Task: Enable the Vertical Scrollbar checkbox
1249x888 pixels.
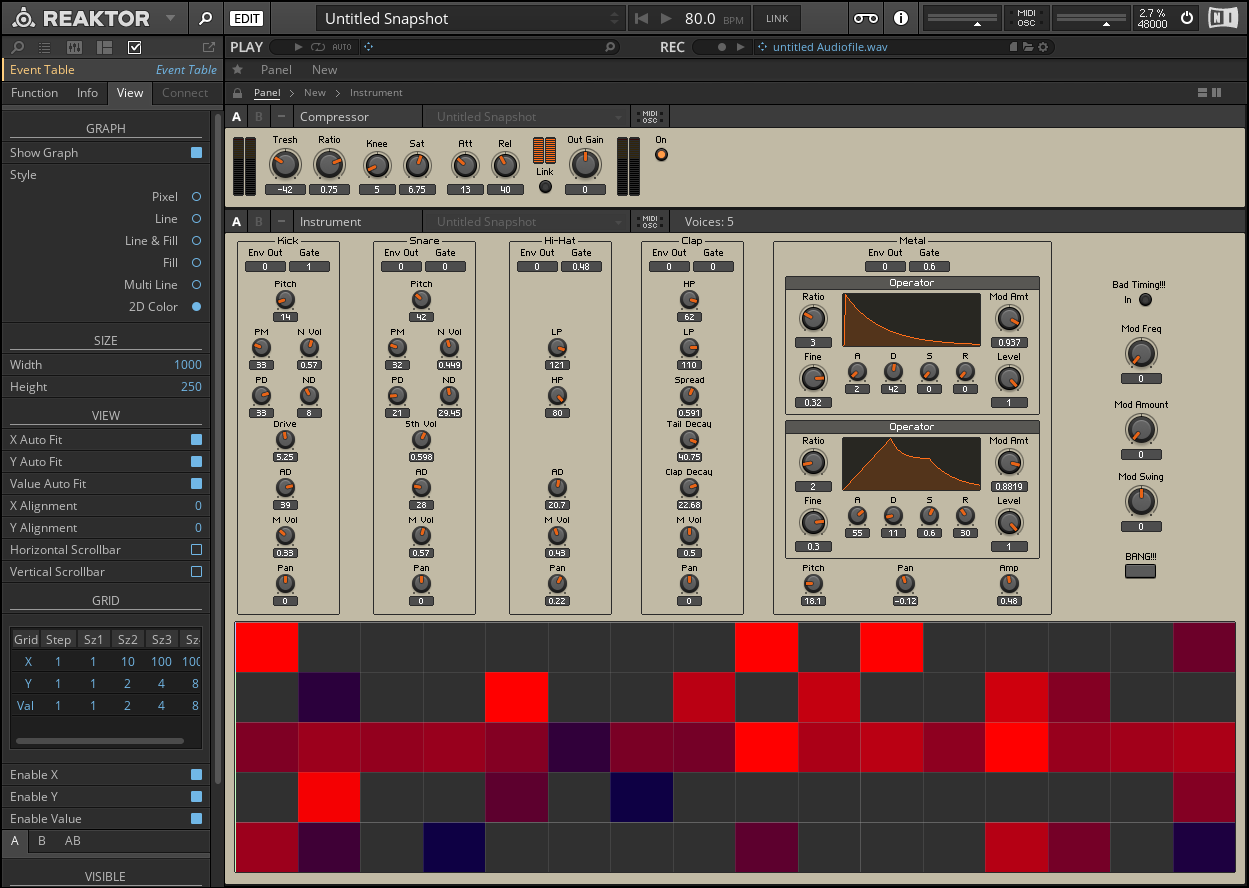Action: [x=196, y=572]
